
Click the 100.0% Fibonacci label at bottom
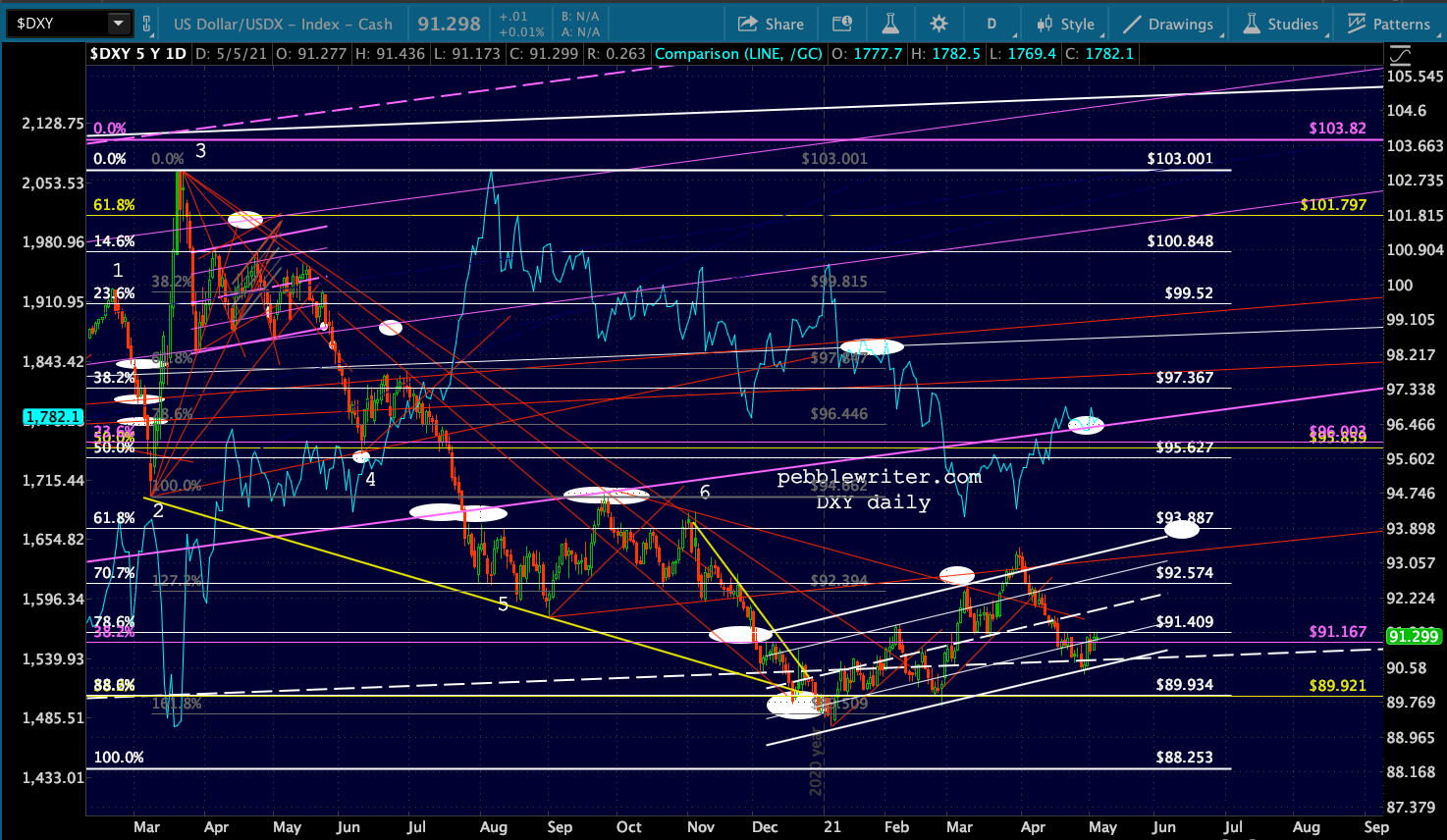pyautogui.click(x=119, y=758)
